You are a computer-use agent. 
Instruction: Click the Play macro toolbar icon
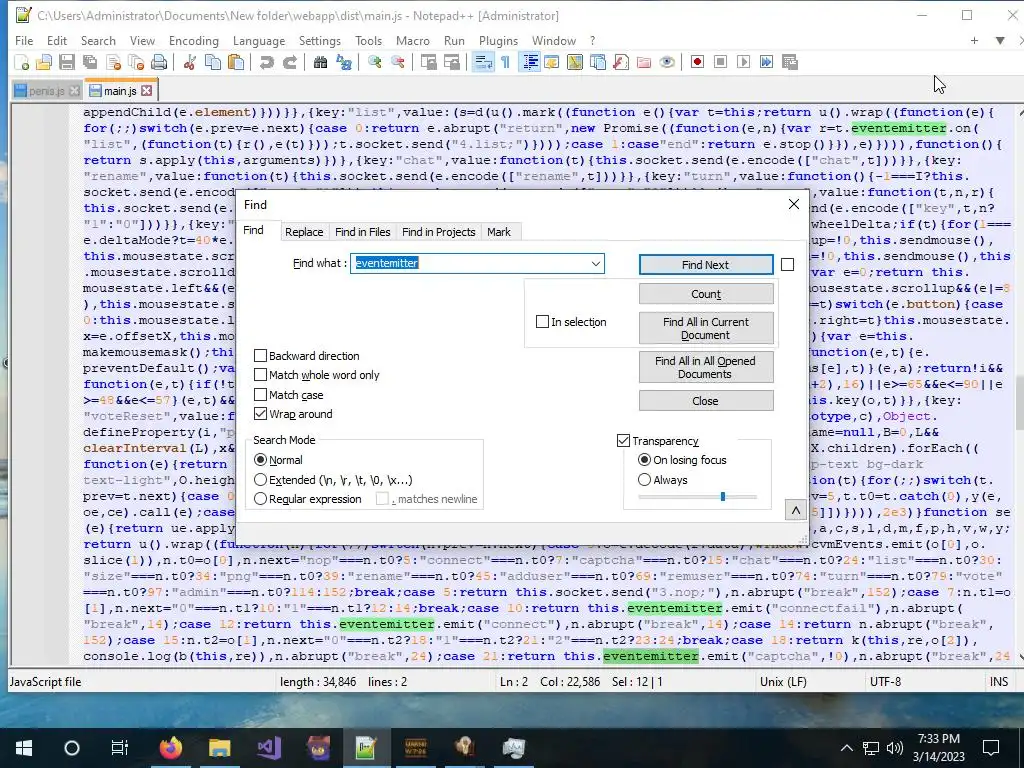[743, 62]
